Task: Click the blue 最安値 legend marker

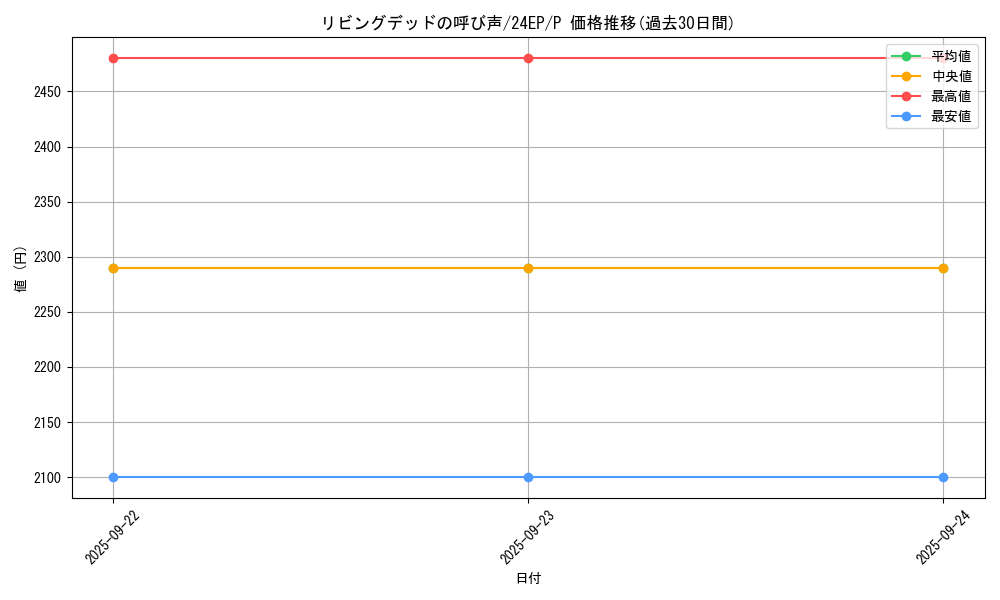Action: (906, 116)
